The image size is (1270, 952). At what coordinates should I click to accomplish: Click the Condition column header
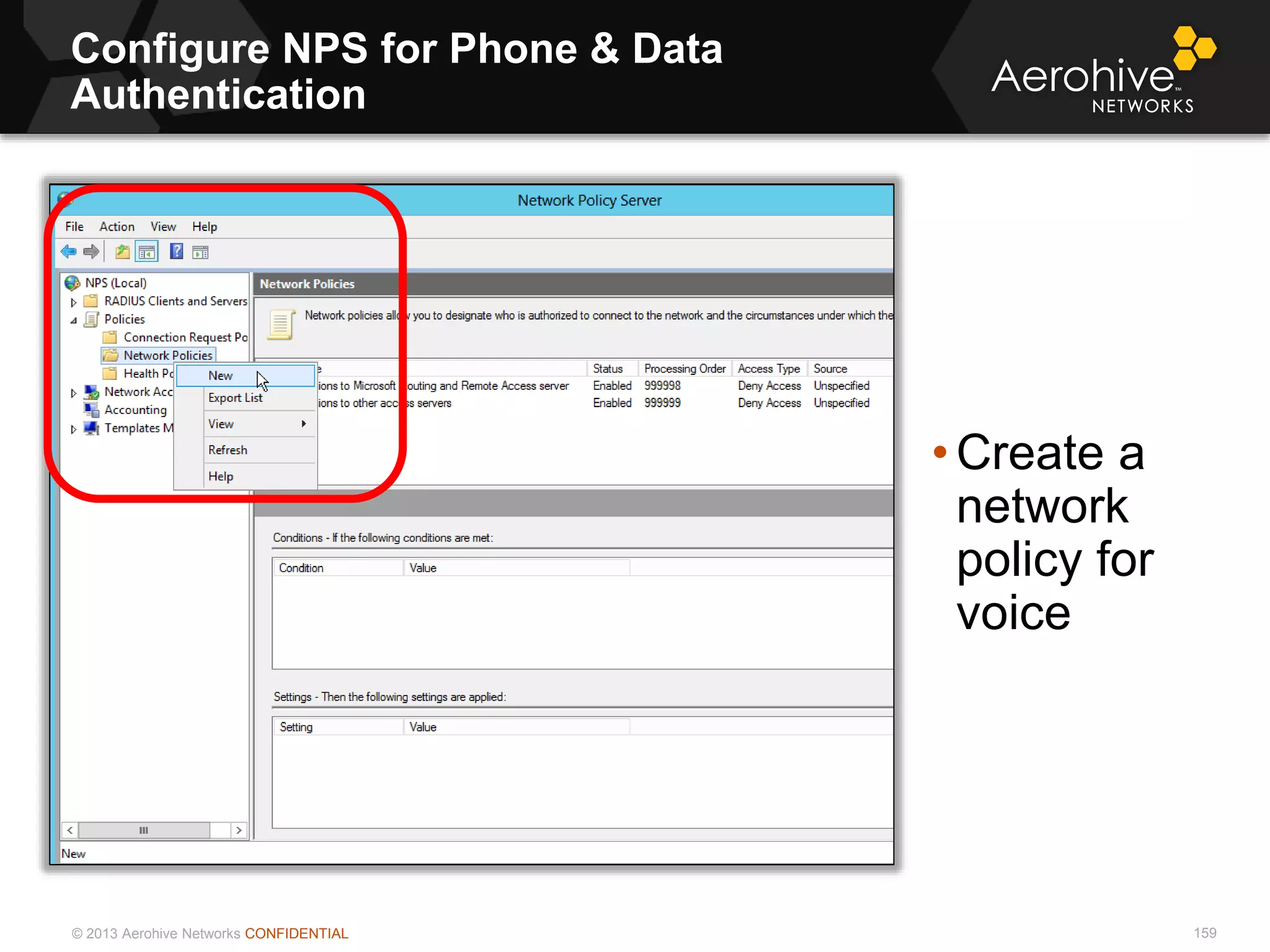(338, 568)
